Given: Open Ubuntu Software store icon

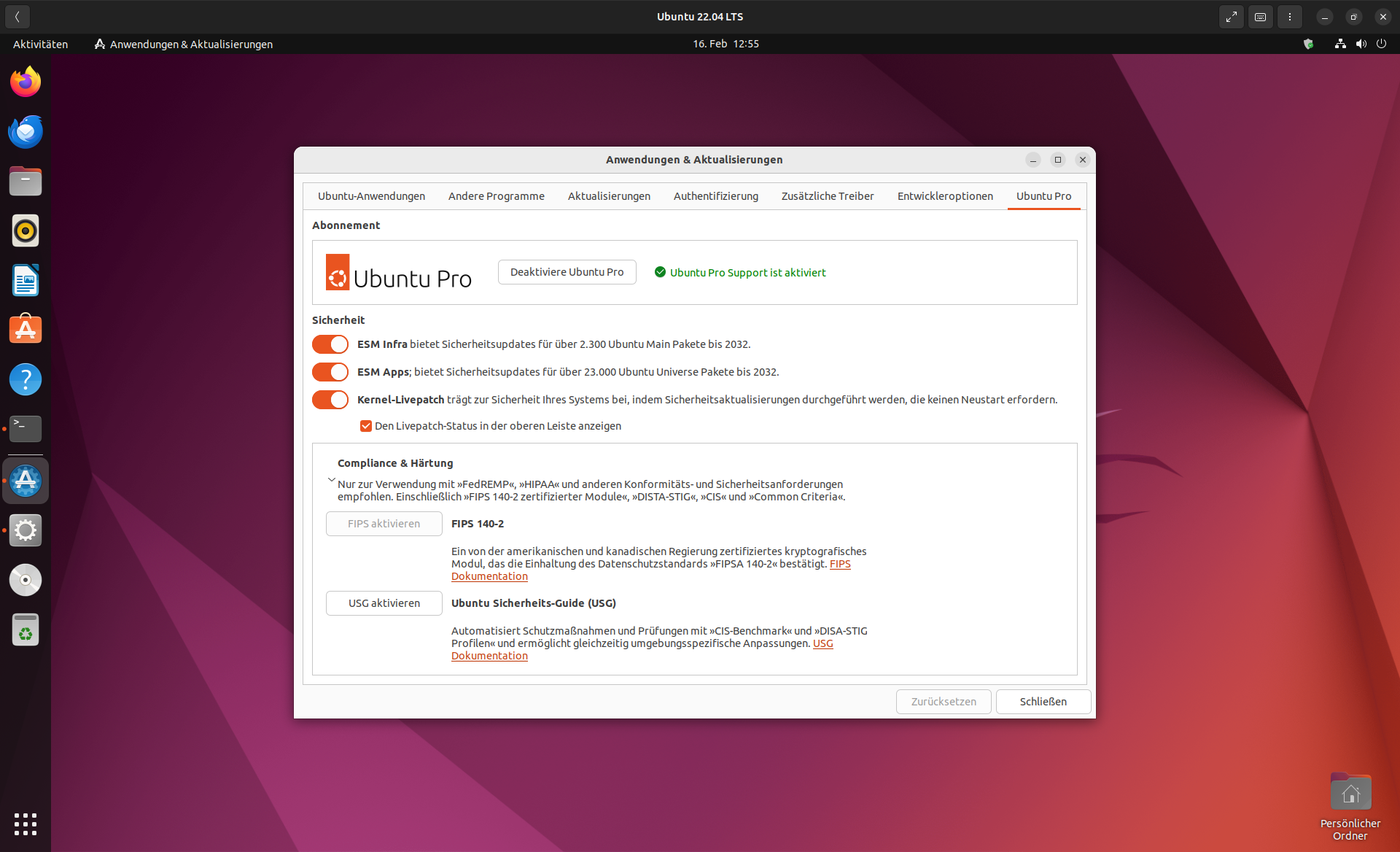Looking at the screenshot, I should click(26, 330).
